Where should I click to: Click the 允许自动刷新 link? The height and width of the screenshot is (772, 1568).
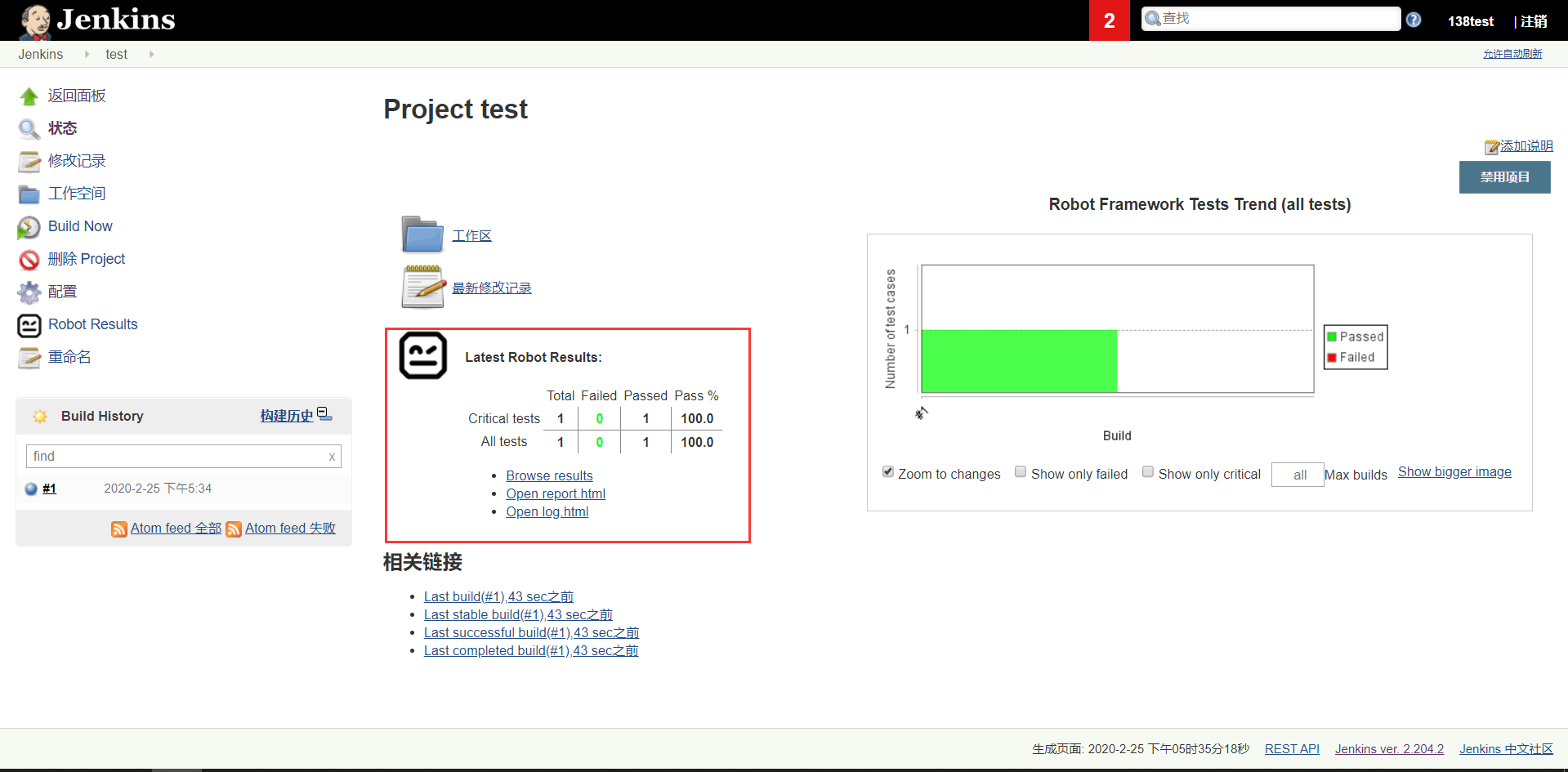(x=1512, y=54)
